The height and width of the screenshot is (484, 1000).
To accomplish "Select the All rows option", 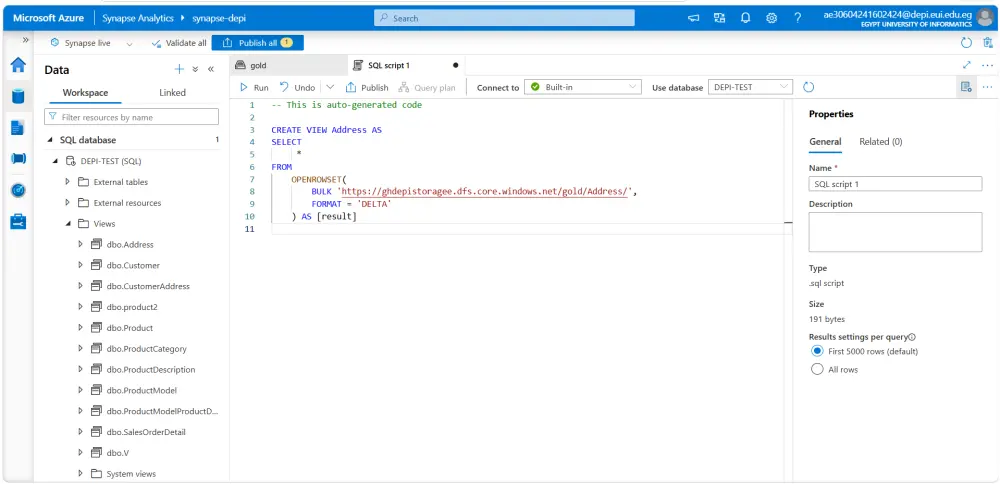I will point(817,369).
